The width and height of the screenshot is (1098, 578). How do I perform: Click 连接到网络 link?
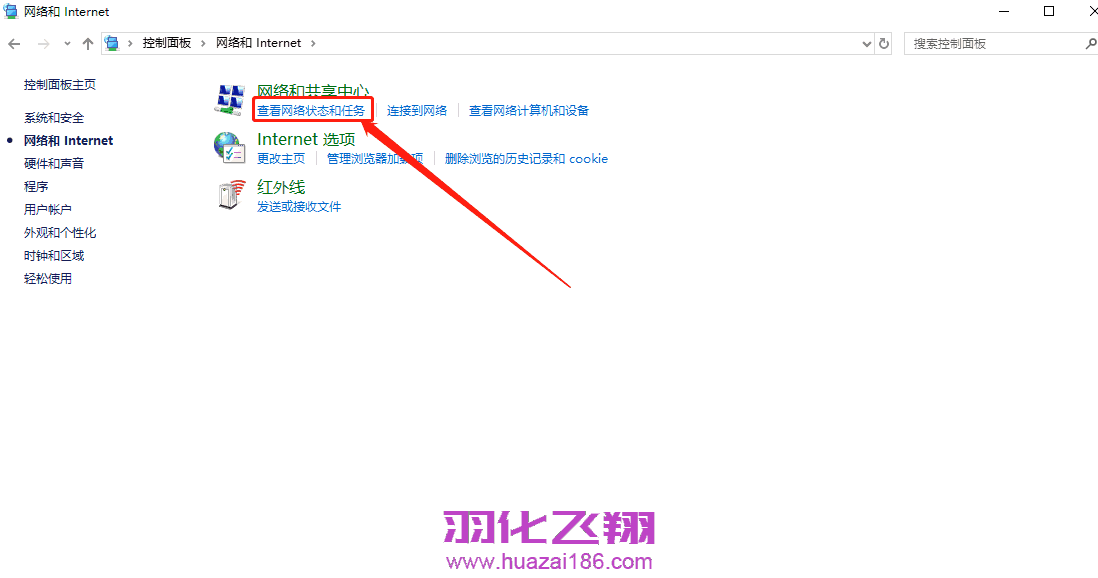click(x=417, y=111)
